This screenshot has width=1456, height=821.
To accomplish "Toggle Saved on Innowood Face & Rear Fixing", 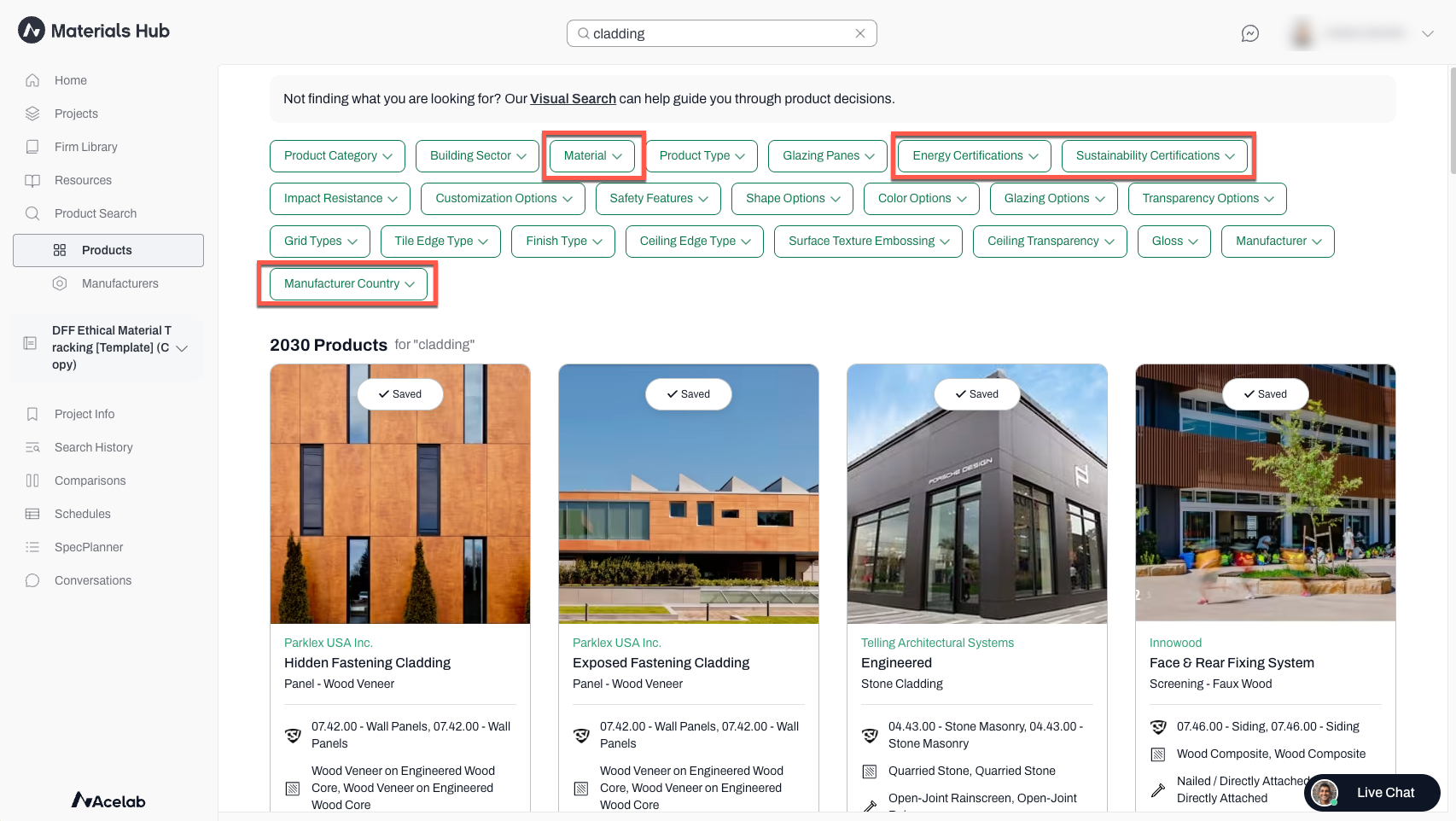I will [x=1266, y=394].
